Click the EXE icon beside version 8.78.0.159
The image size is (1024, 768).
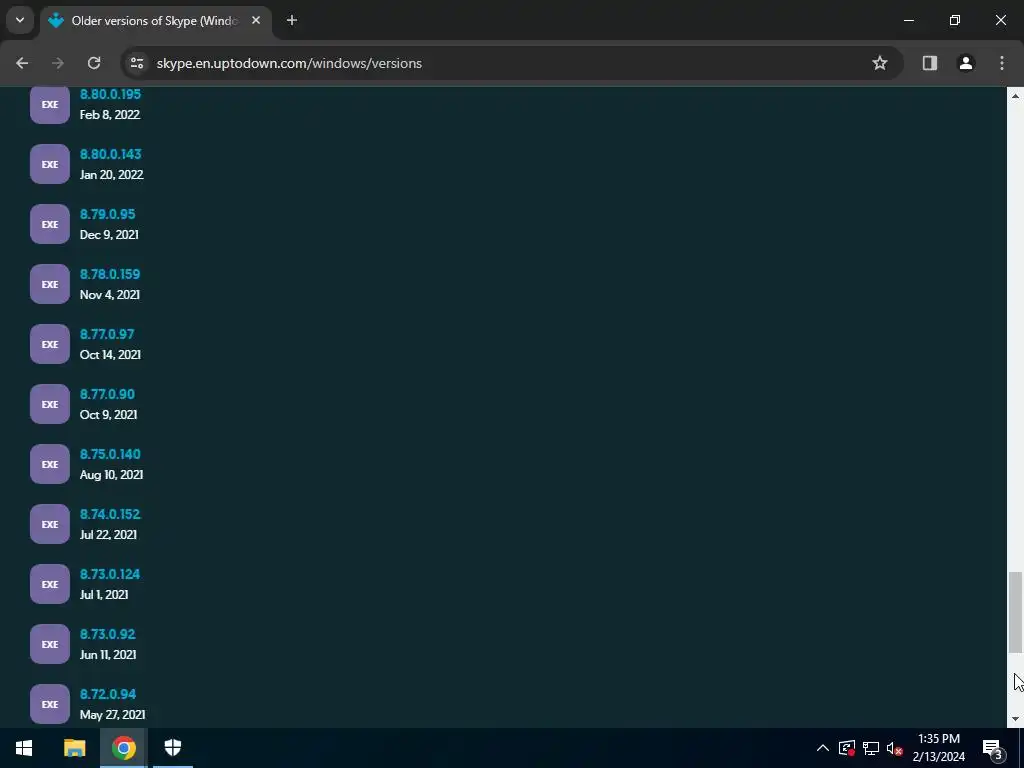click(50, 284)
